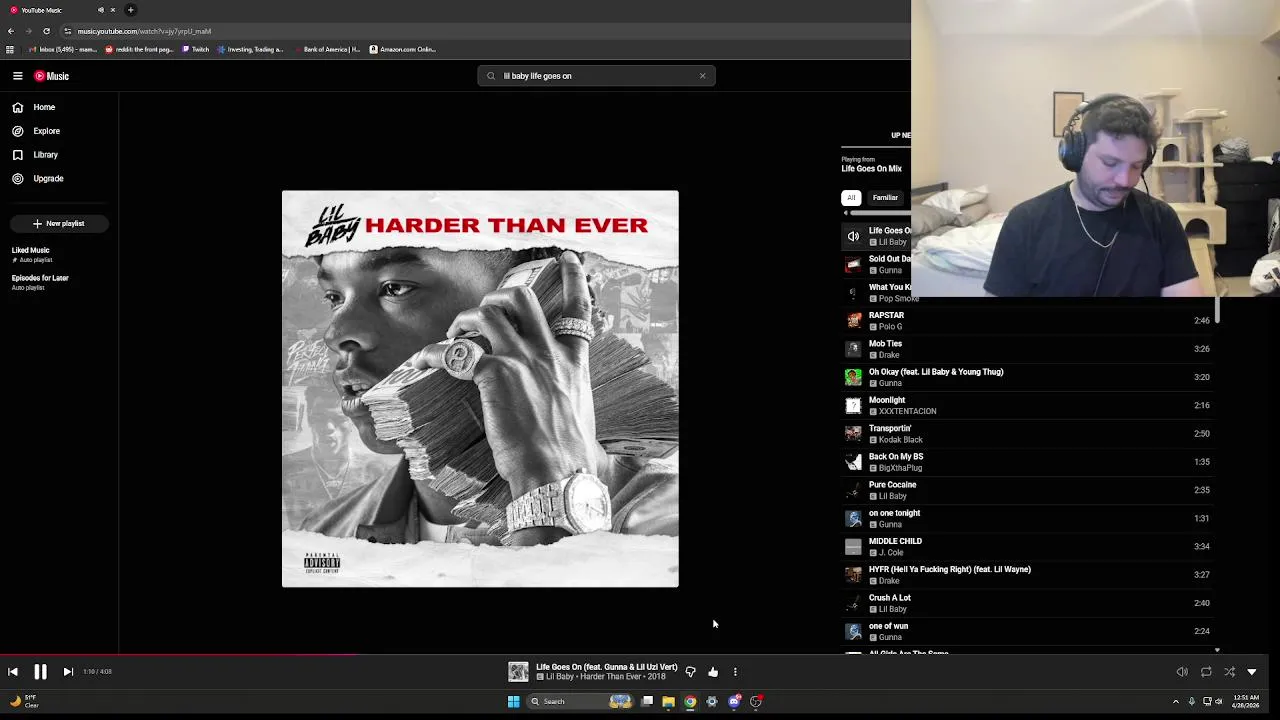This screenshot has width=1280, height=720.
Task: Open the Explore section
Action: pyautogui.click(x=36, y=131)
